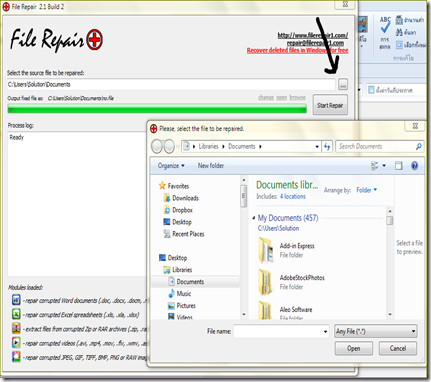Click the green repair progress bar
Viewport: 431px width, 382px height.
pos(157,109)
